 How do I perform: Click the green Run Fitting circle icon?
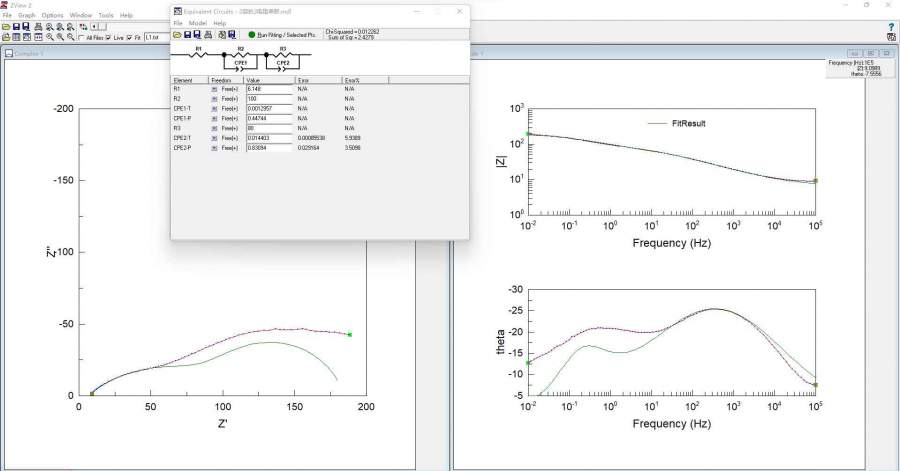coord(251,34)
